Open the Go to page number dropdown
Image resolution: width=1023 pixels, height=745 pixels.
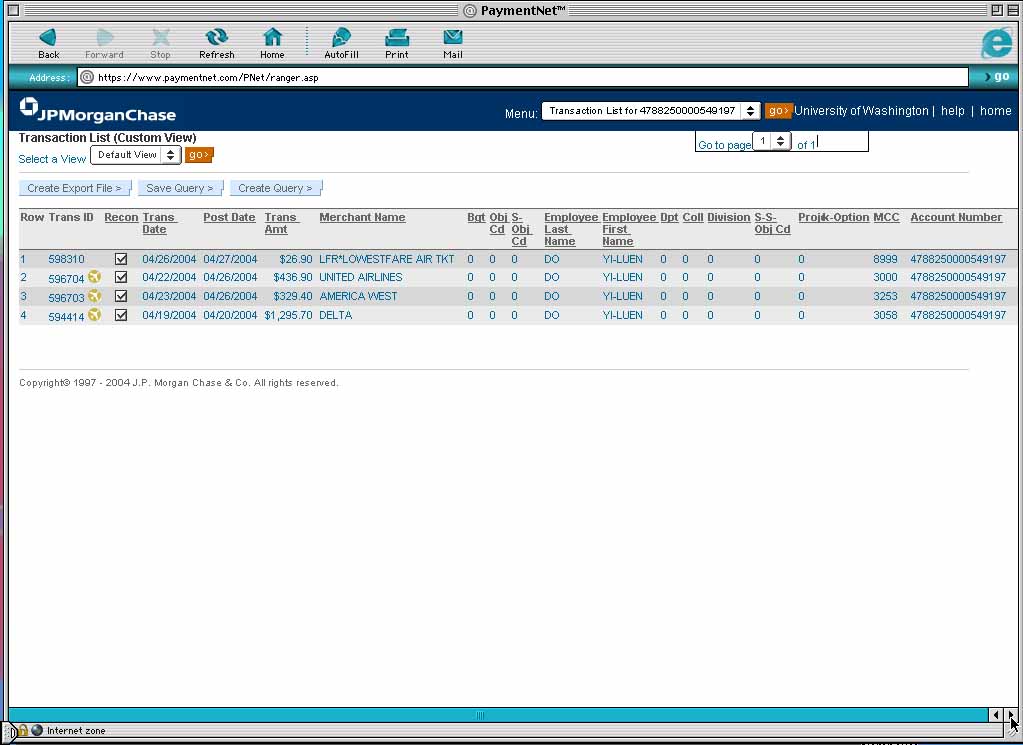click(772, 141)
